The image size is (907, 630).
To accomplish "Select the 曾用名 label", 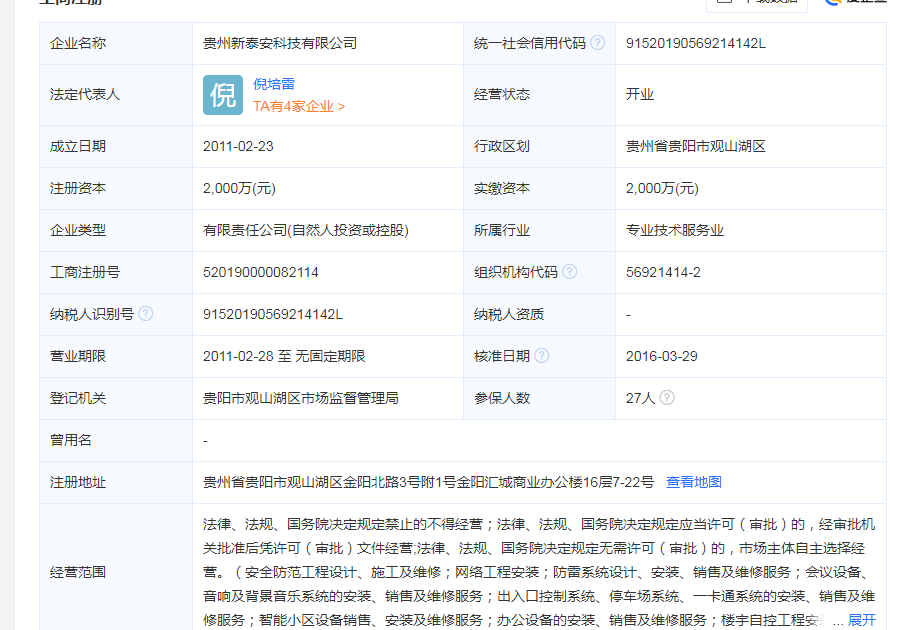I will coord(71,440).
